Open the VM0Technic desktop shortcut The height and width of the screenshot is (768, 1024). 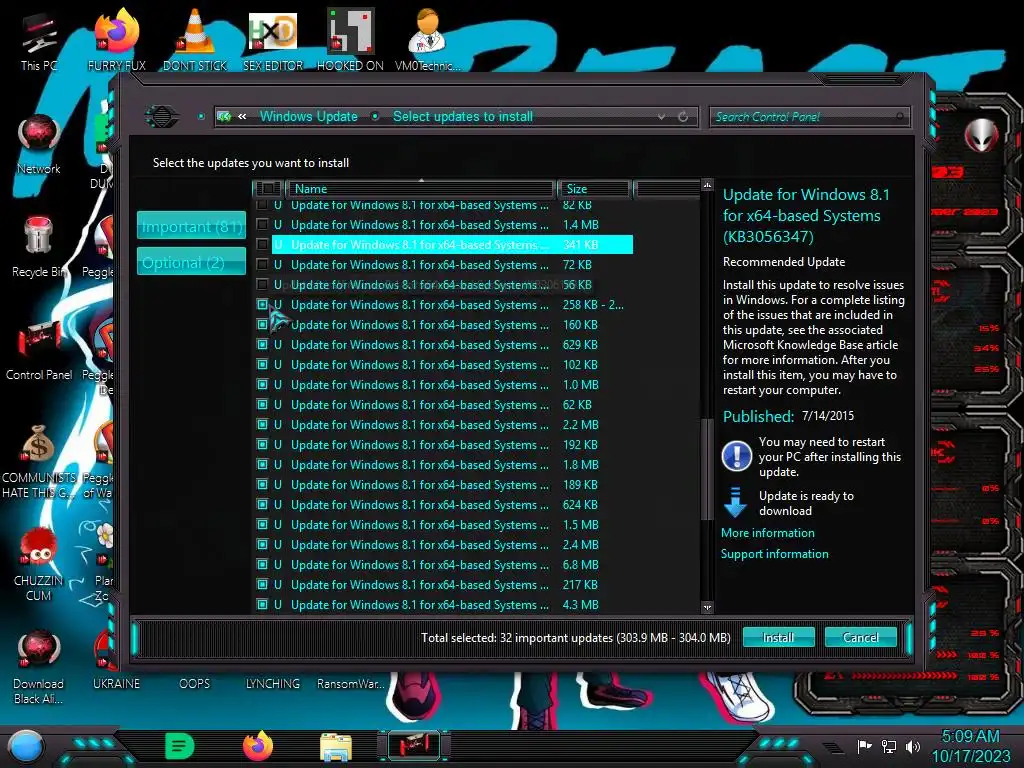tap(428, 39)
